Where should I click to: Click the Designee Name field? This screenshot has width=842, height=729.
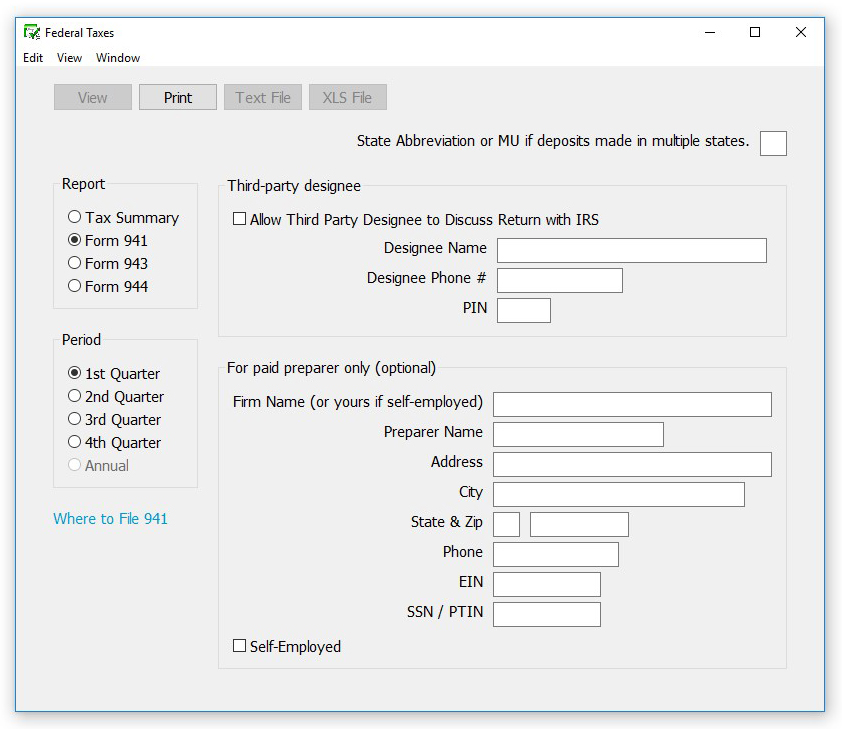632,251
